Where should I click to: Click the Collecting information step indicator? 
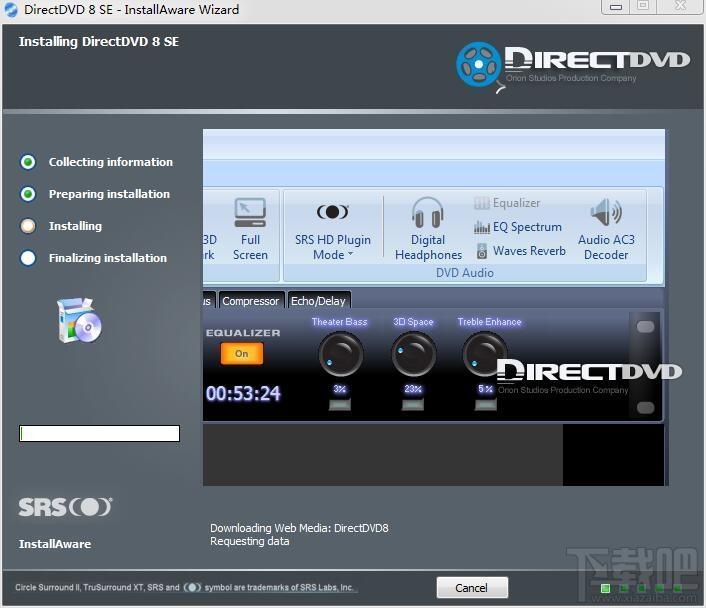28,162
